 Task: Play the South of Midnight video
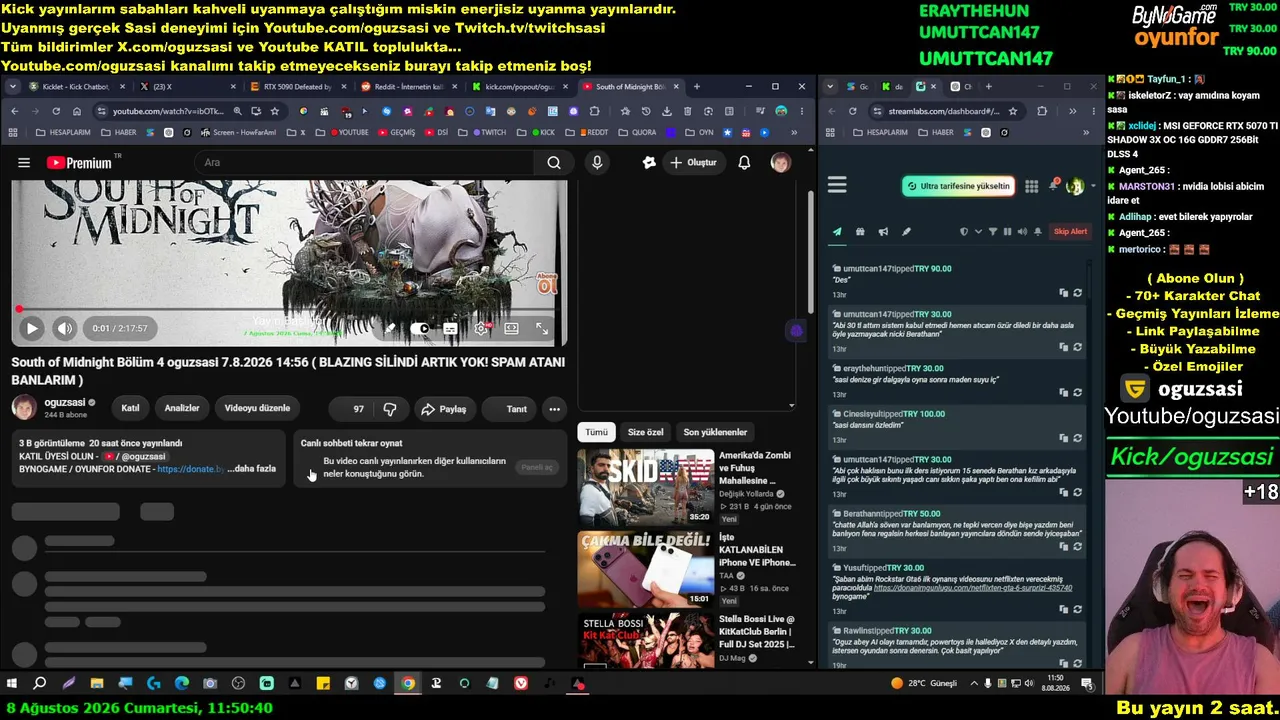(x=32, y=328)
